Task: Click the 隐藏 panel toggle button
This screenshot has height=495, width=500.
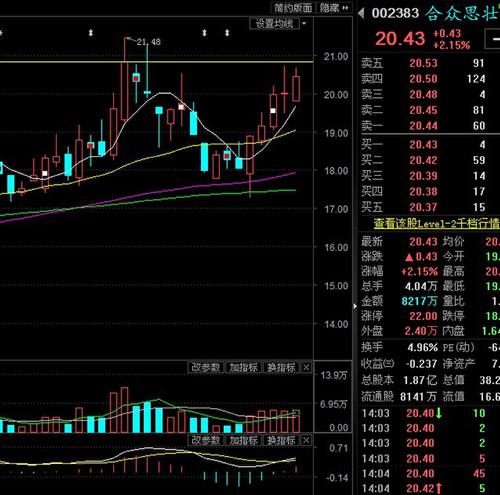Action: point(333,8)
